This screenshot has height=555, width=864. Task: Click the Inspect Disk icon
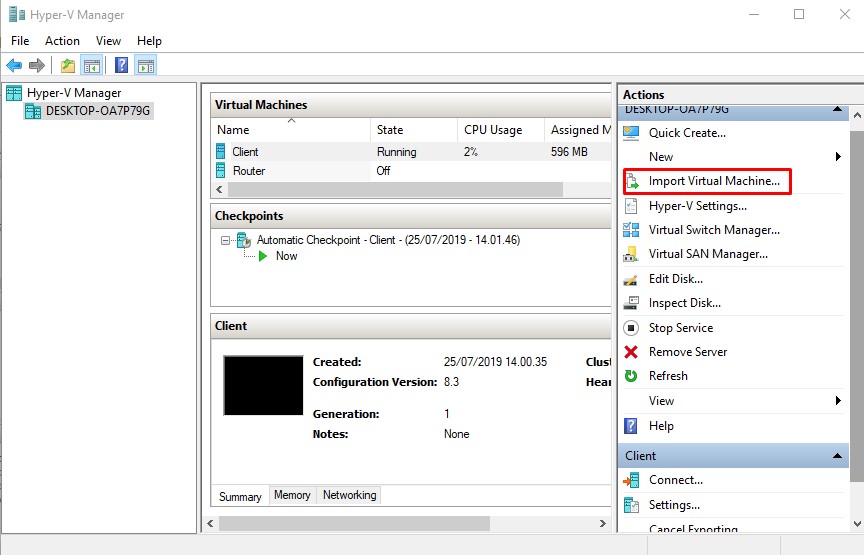pyautogui.click(x=631, y=303)
